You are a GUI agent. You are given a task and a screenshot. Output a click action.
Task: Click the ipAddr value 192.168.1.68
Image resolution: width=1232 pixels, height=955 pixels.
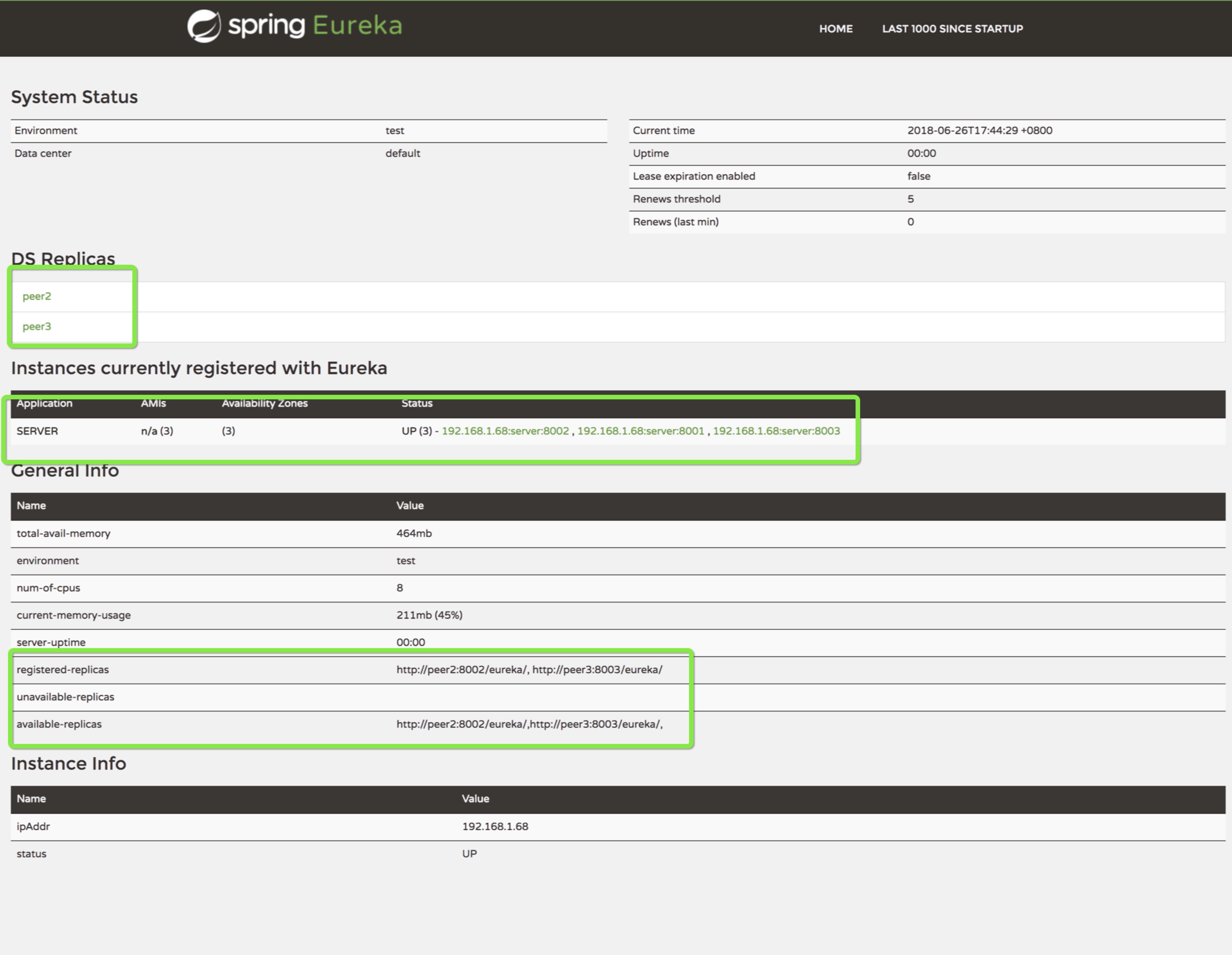[495, 826]
